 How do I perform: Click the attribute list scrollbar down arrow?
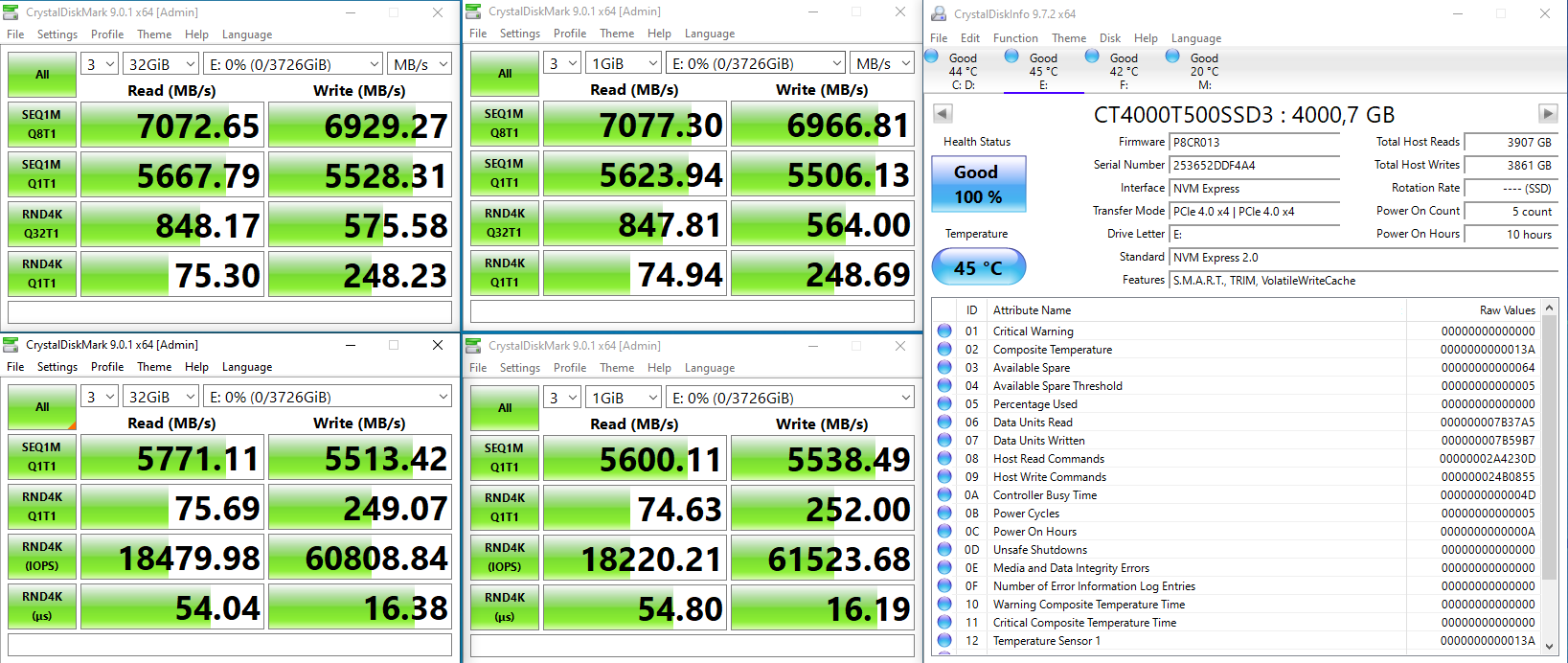click(1550, 647)
